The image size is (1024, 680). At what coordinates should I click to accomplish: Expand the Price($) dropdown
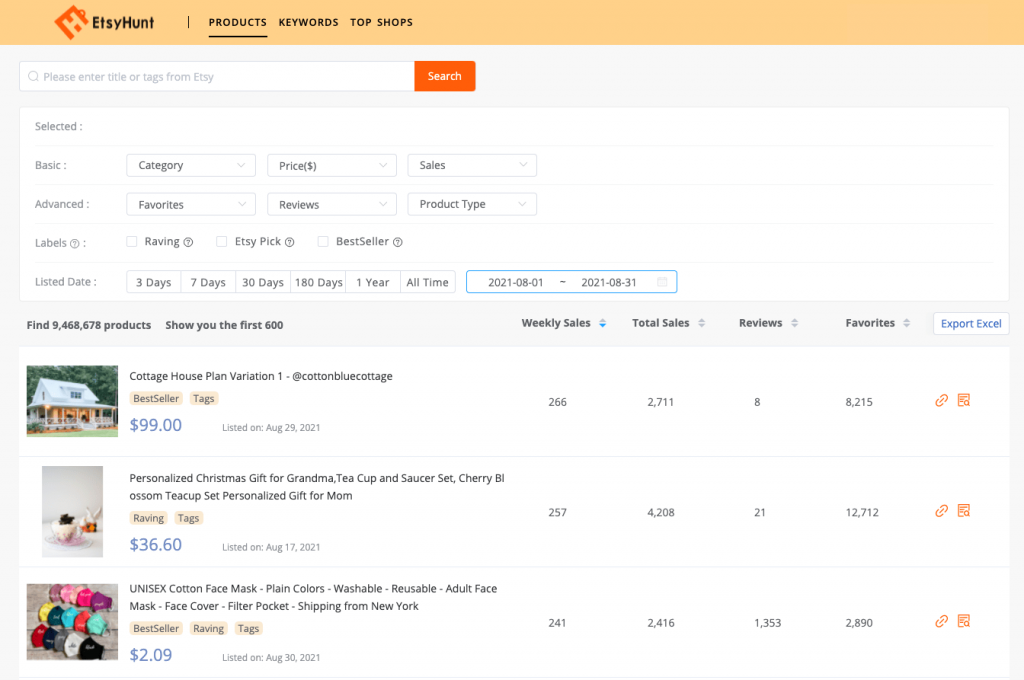331,165
